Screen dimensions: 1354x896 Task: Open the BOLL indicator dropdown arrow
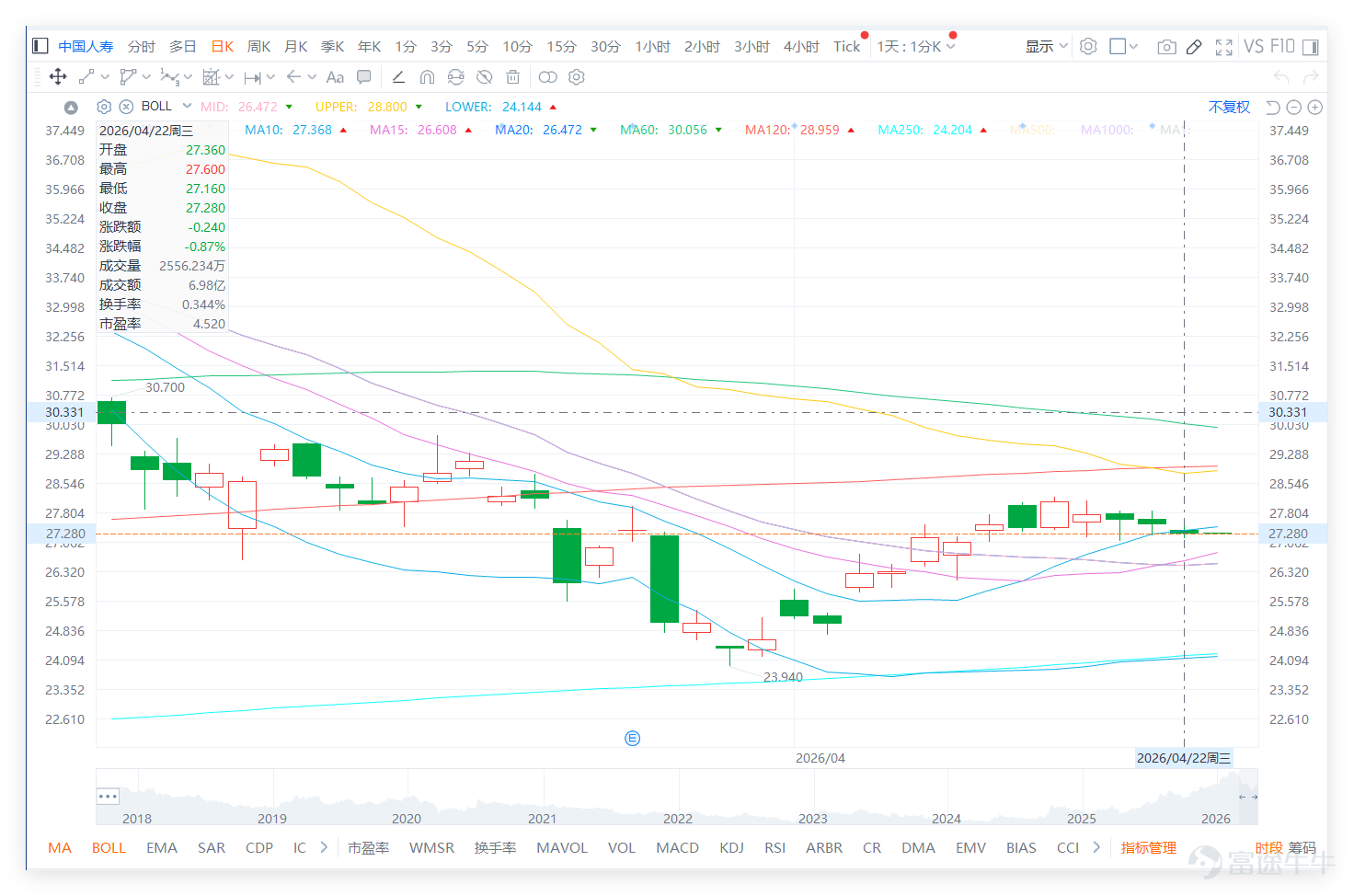pos(187,107)
